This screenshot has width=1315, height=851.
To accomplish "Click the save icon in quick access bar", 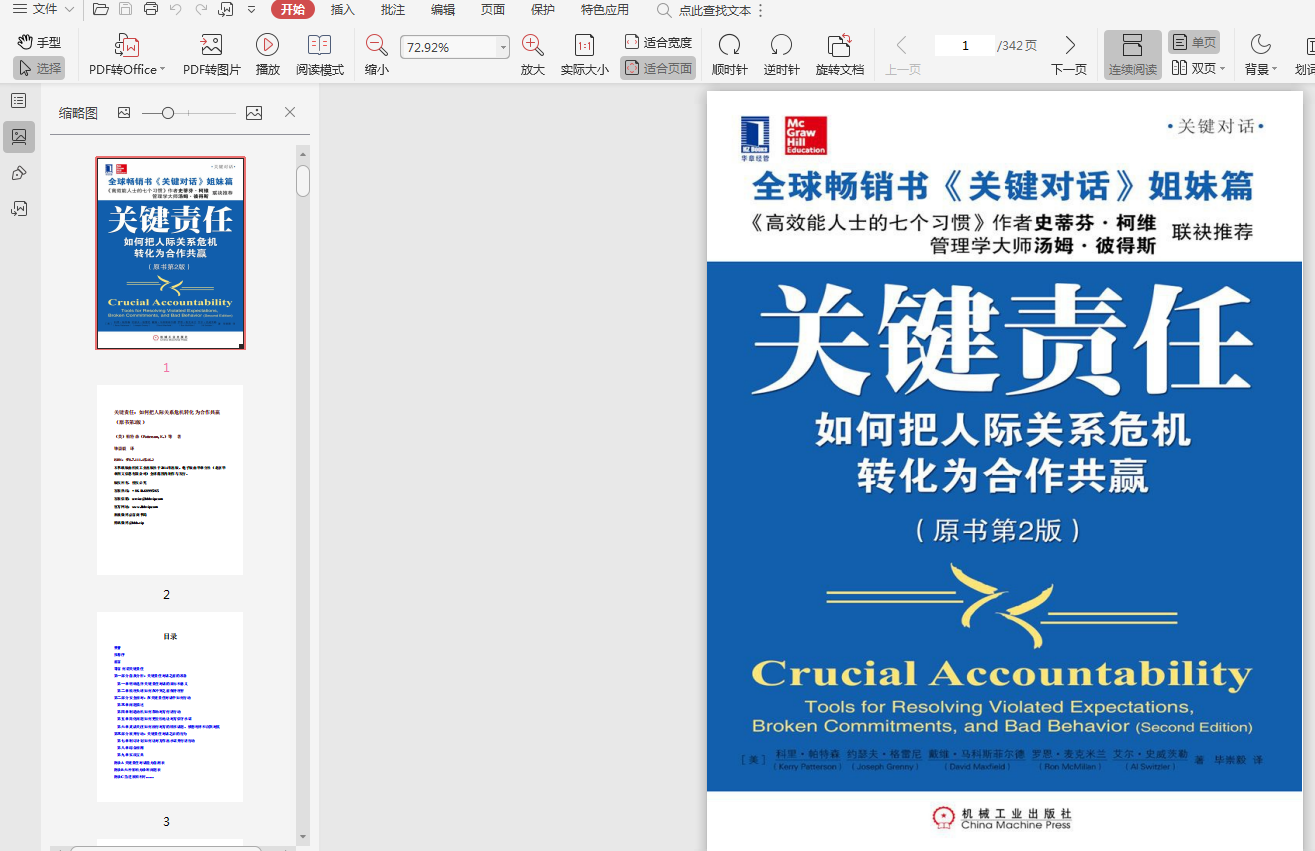I will coord(125,10).
